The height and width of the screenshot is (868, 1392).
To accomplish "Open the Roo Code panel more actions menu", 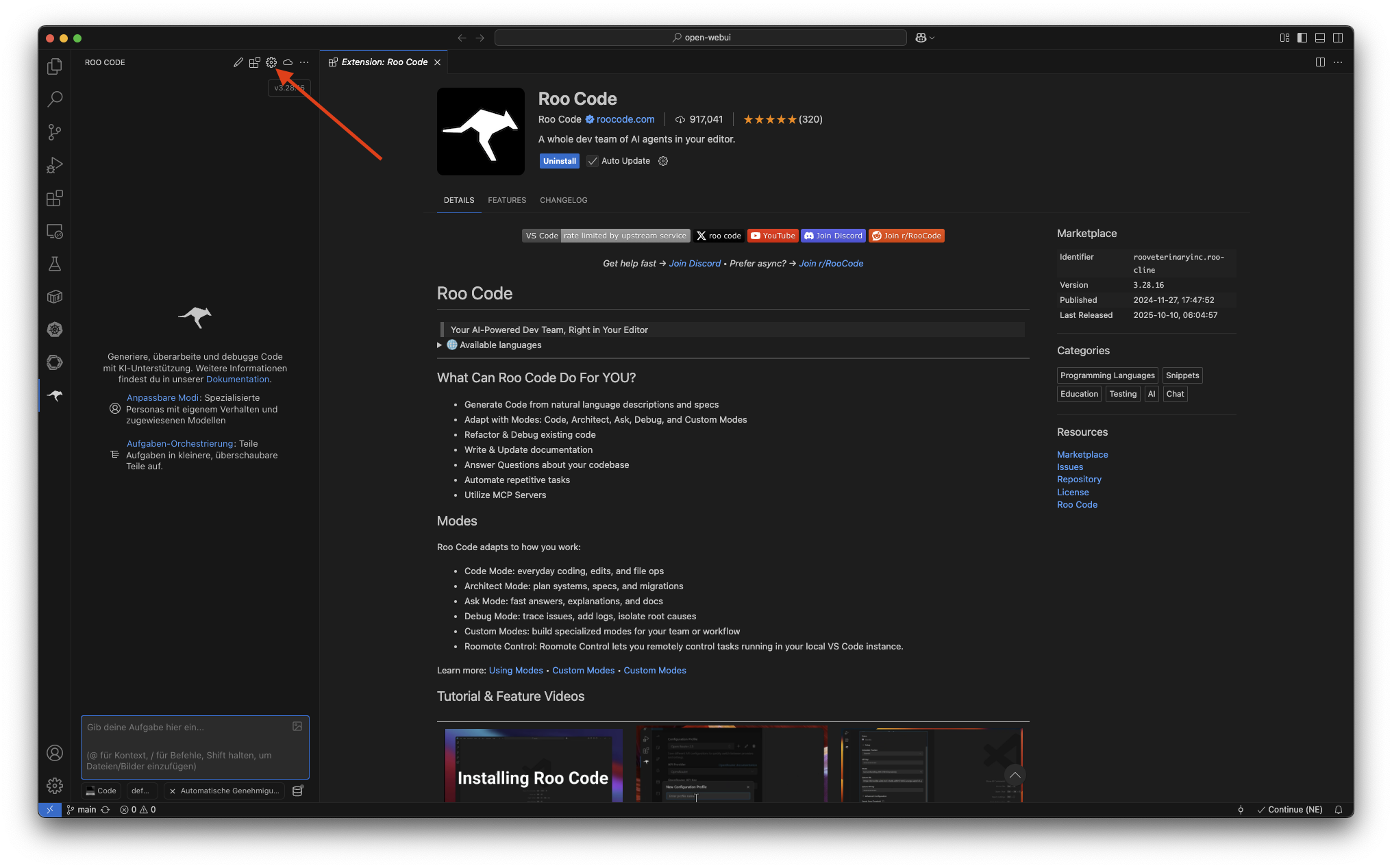I will pyautogui.click(x=304, y=62).
